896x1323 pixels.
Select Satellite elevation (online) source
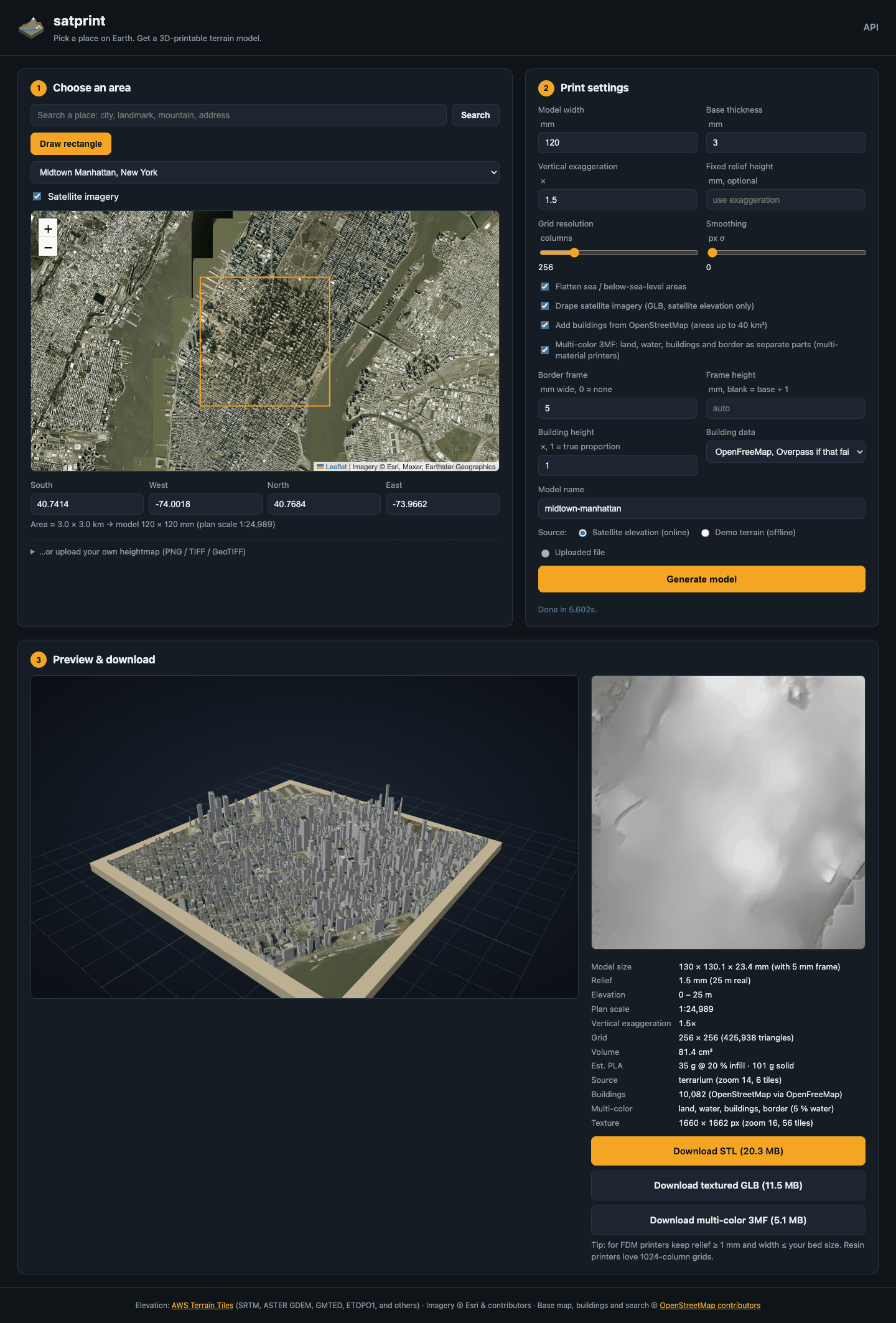click(582, 533)
